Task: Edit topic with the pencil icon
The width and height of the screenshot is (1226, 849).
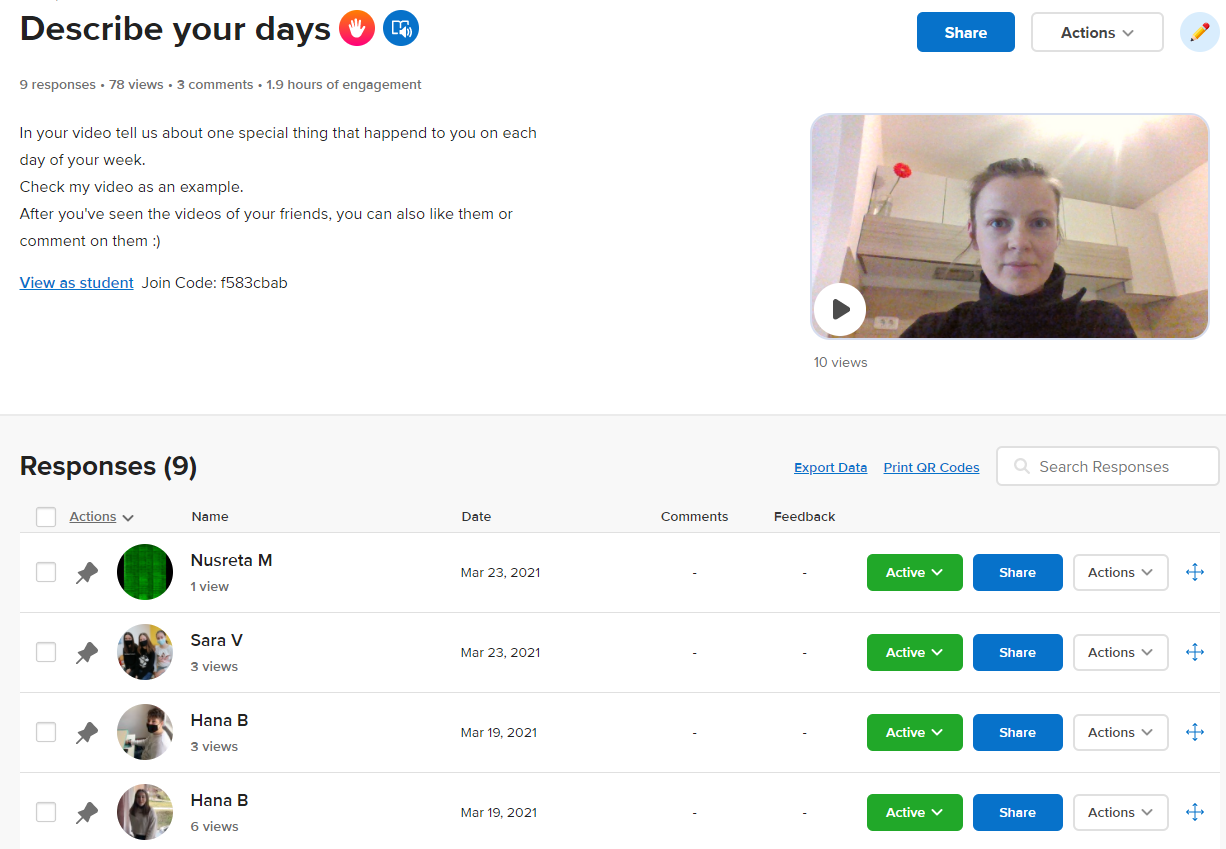Action: pyautogui.click(x=1200, y=32)
